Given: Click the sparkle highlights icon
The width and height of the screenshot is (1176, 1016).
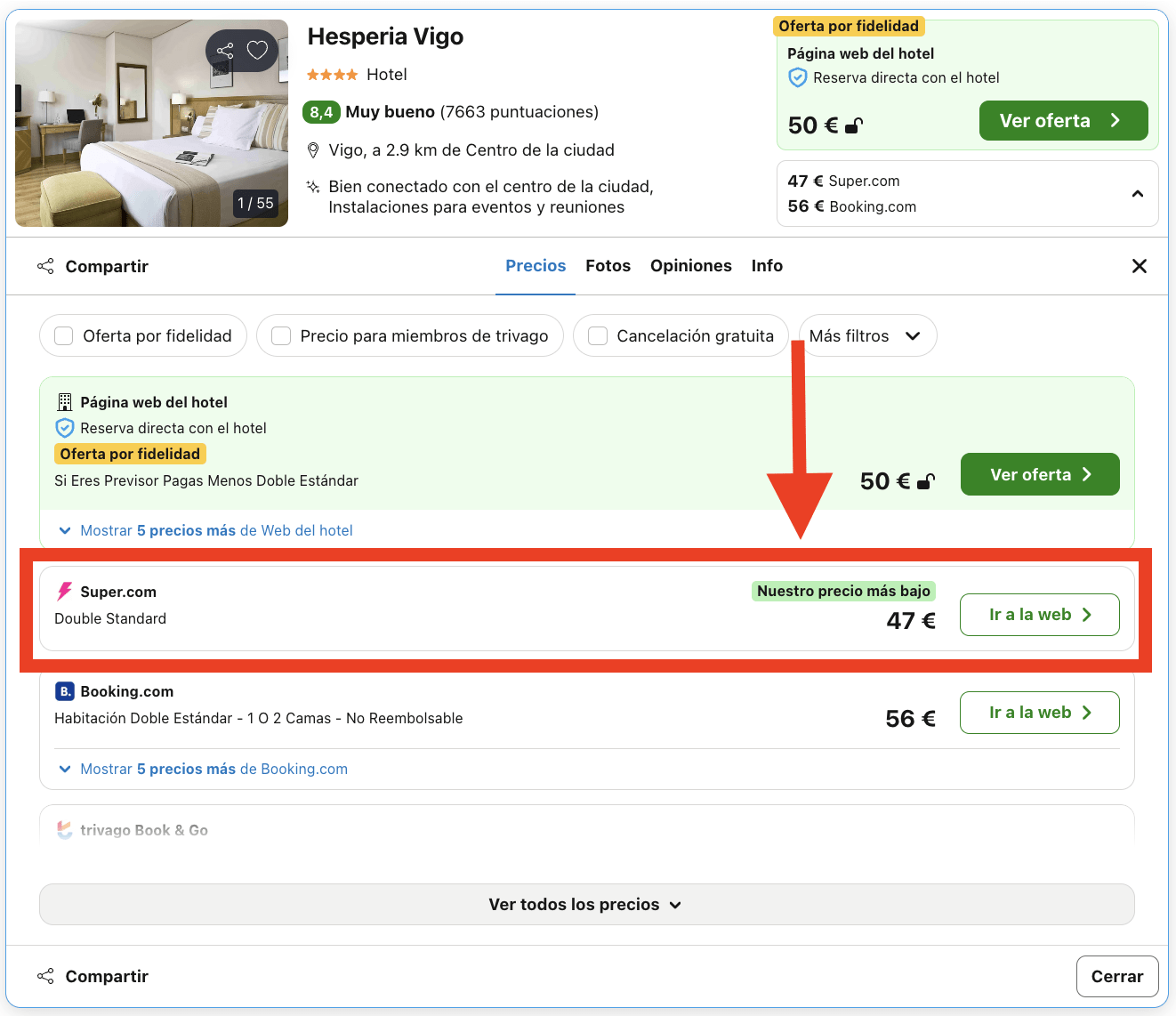Looking at the screenshot, I should [313, 187].
